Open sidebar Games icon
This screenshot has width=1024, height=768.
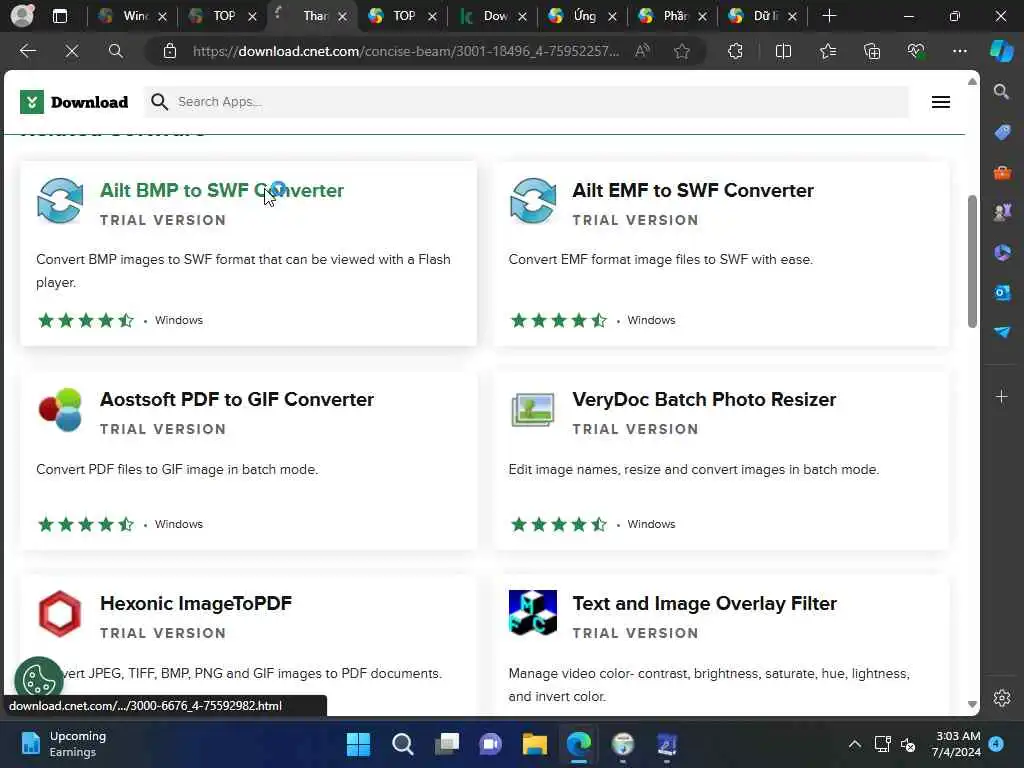coord(1002,212)
